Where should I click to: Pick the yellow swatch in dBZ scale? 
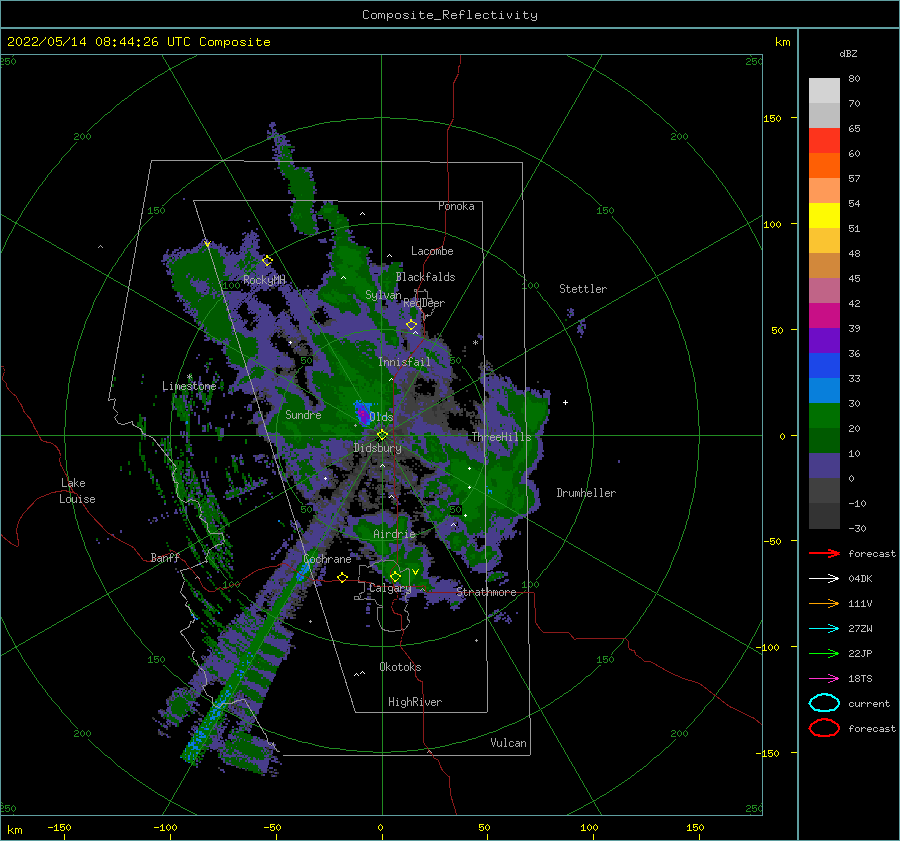click(x=824, y=216)
